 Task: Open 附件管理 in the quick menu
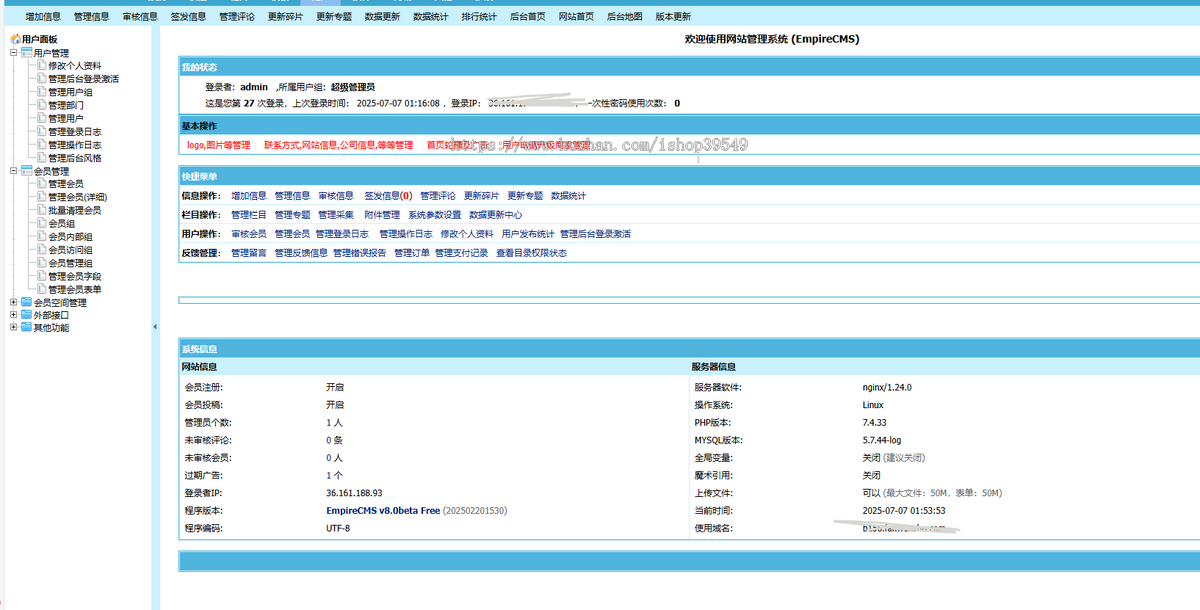point(382,215)
